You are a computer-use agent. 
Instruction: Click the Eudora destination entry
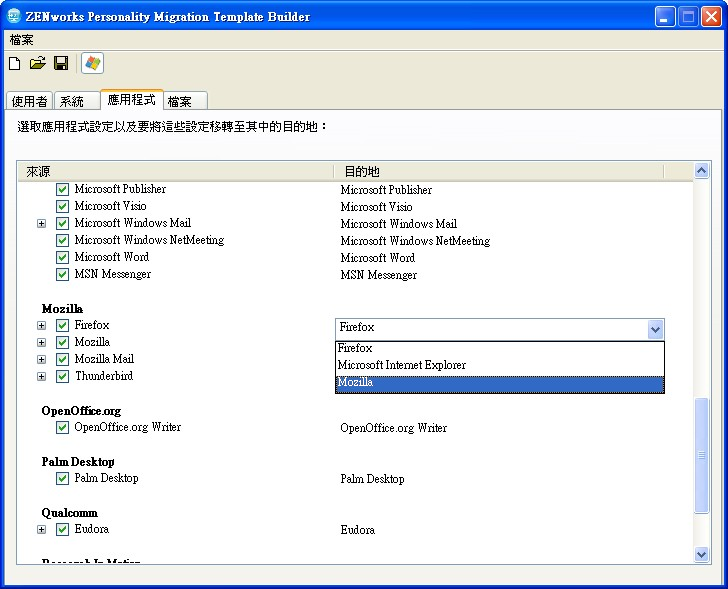[358, 530]
